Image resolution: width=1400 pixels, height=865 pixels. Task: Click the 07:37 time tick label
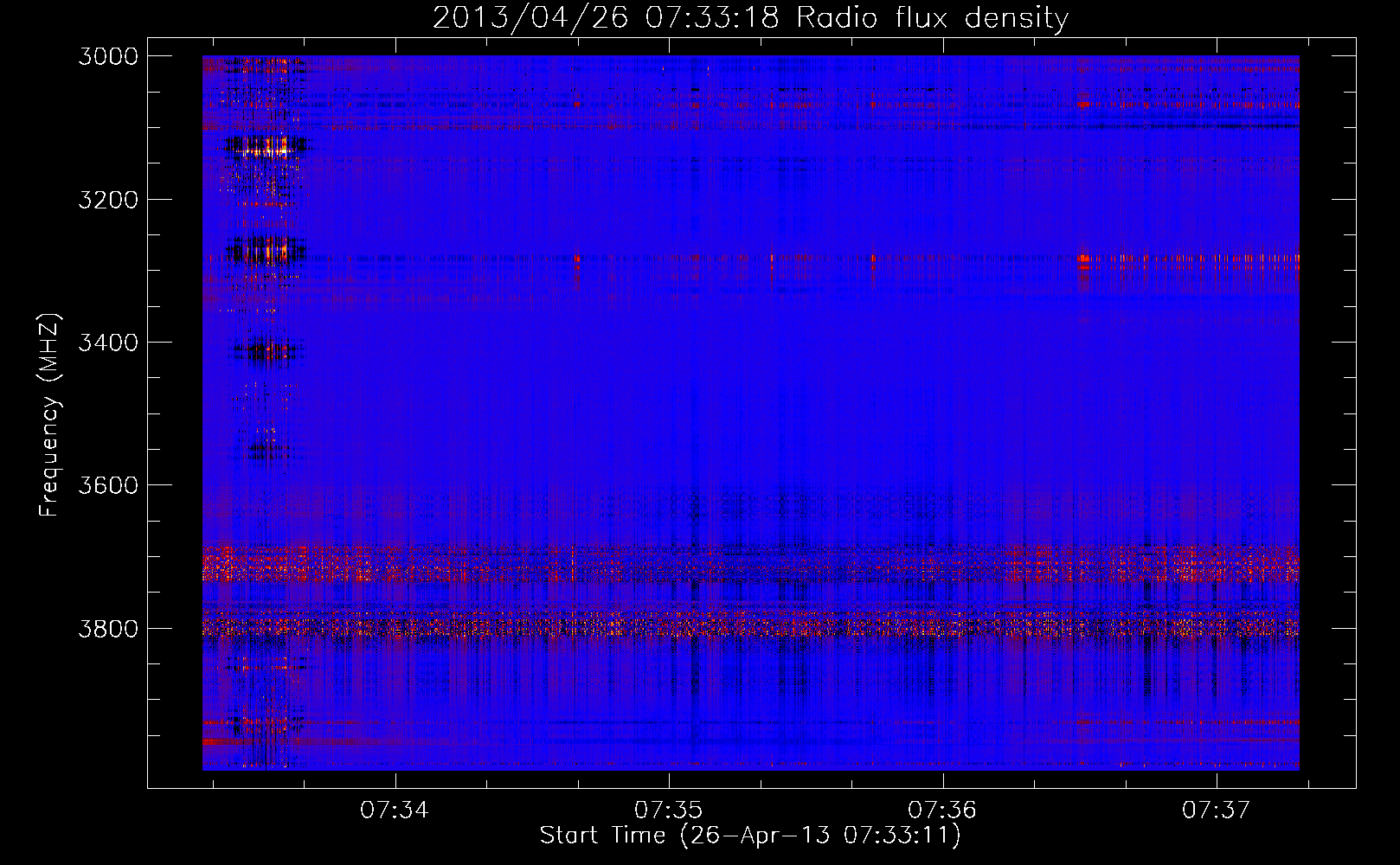(1217, 810)
